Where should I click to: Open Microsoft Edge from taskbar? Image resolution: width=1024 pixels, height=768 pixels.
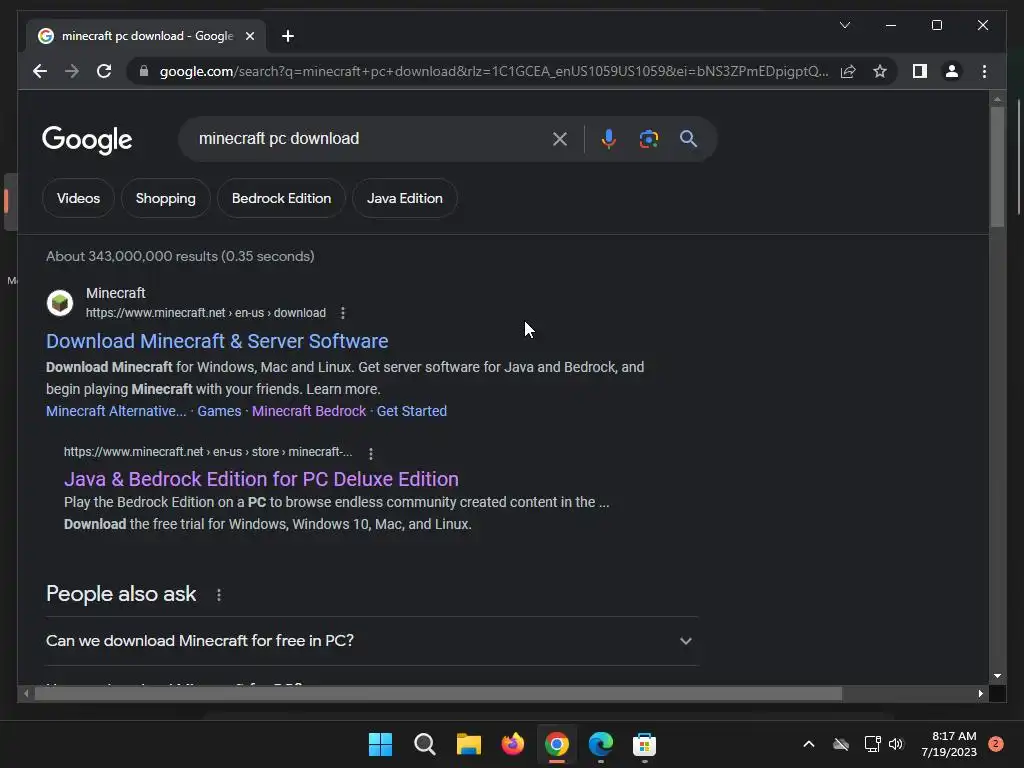tap(601, 744)
